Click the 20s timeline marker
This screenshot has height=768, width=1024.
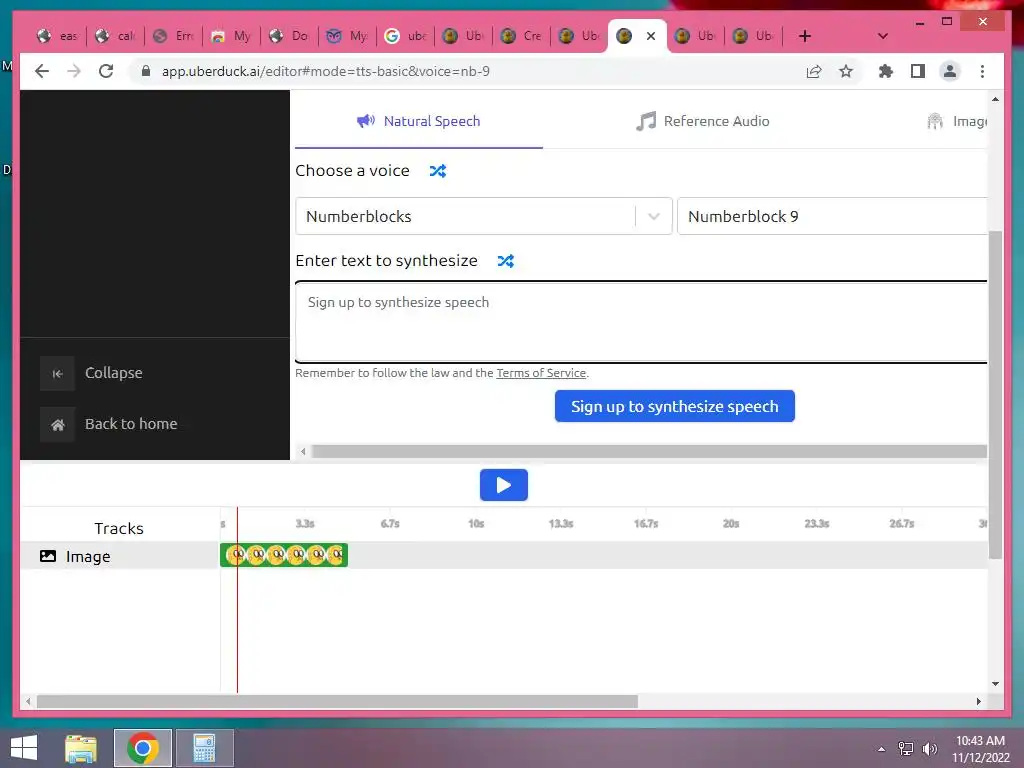pyautogui.click(x=731, y=524)
